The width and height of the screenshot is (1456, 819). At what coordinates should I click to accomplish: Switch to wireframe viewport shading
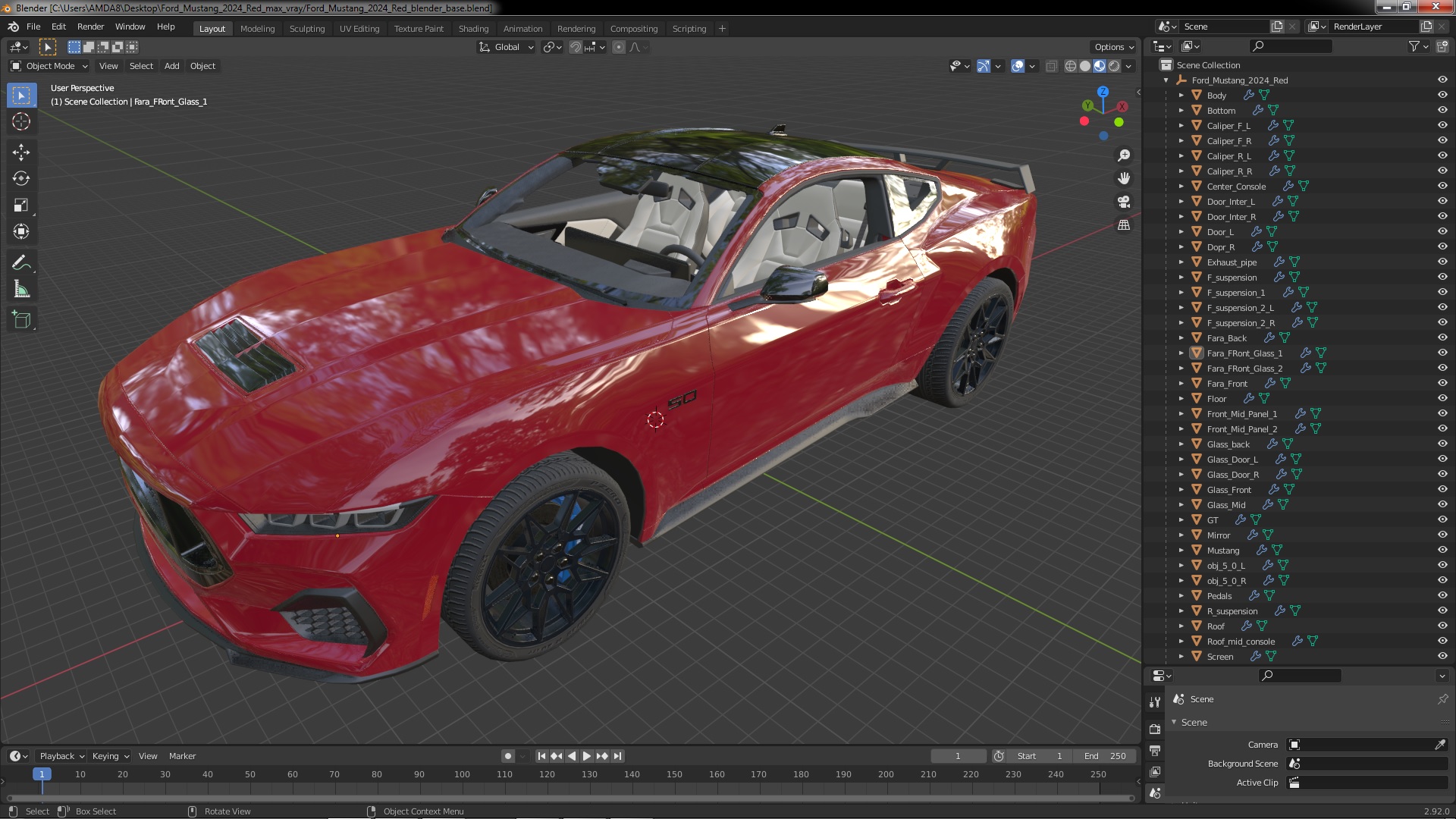click(1071, 66)
